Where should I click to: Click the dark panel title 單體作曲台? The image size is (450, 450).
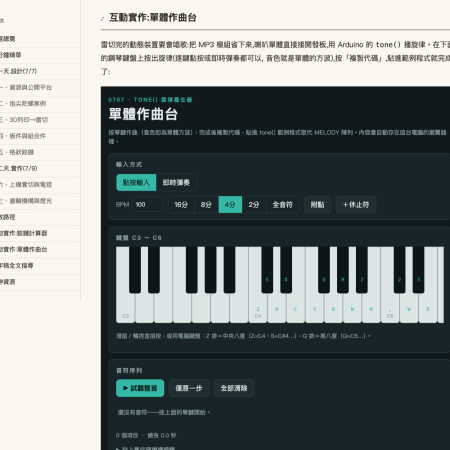pyautogui.click(x=143, y=114)
